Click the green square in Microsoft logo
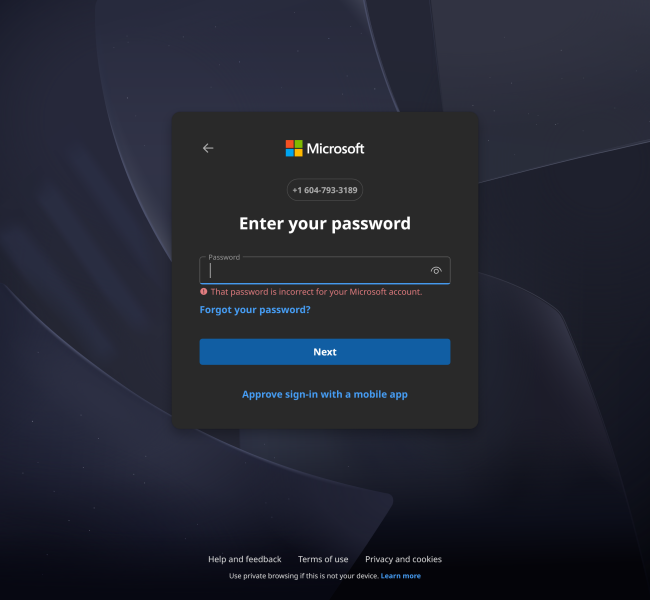The image size is (650, 600). pyautogui.click(x=298, y=144)
